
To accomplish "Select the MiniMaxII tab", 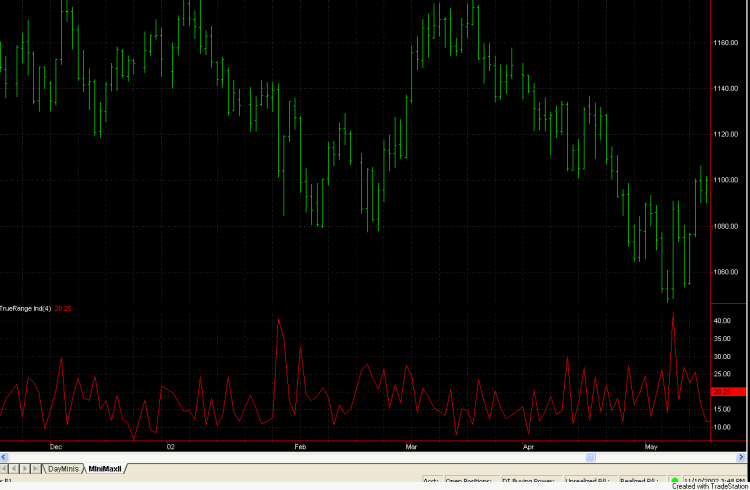I will 105,469.
